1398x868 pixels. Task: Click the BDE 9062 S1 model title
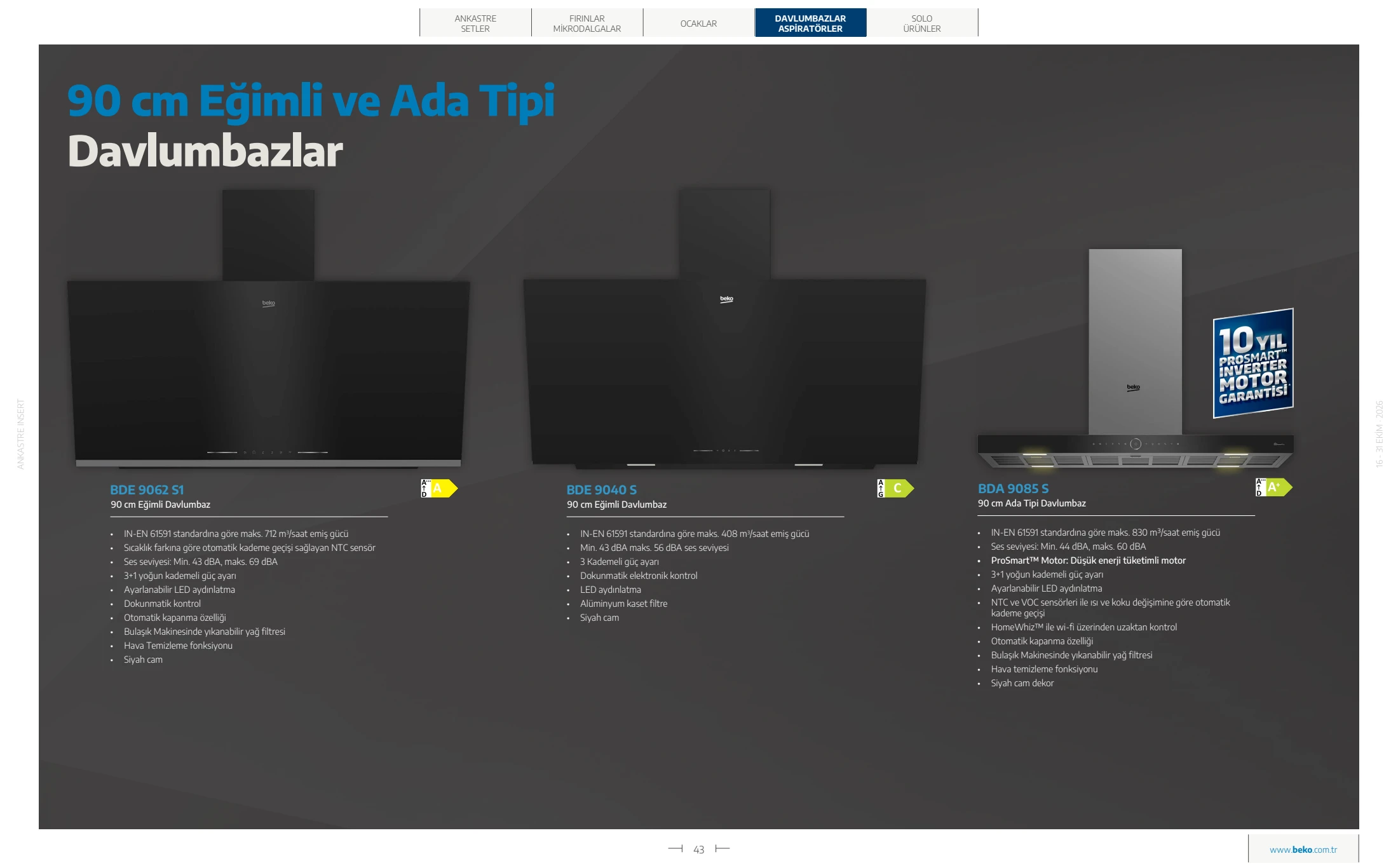pos(147,490)
